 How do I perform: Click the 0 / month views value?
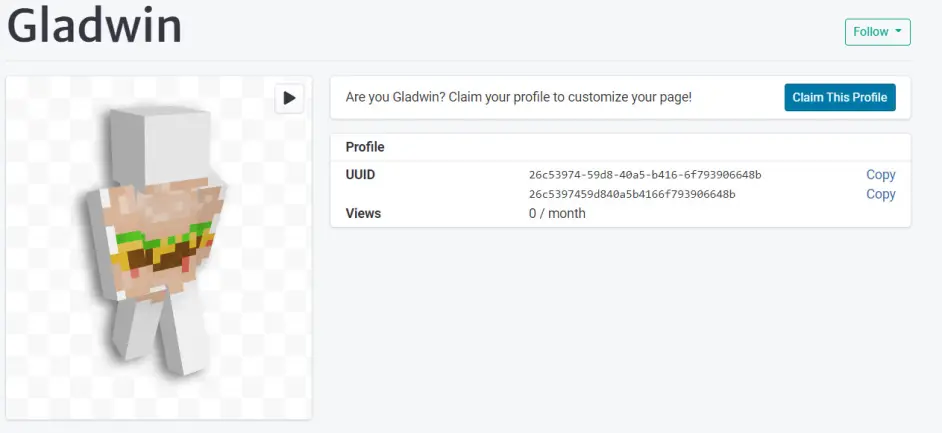pos(557,213)
